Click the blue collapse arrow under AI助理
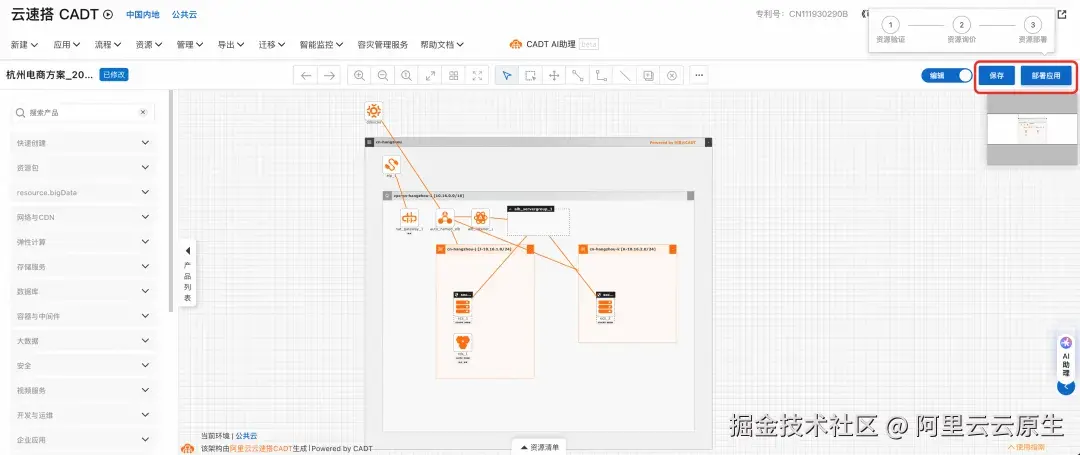 coord(1065,387)
